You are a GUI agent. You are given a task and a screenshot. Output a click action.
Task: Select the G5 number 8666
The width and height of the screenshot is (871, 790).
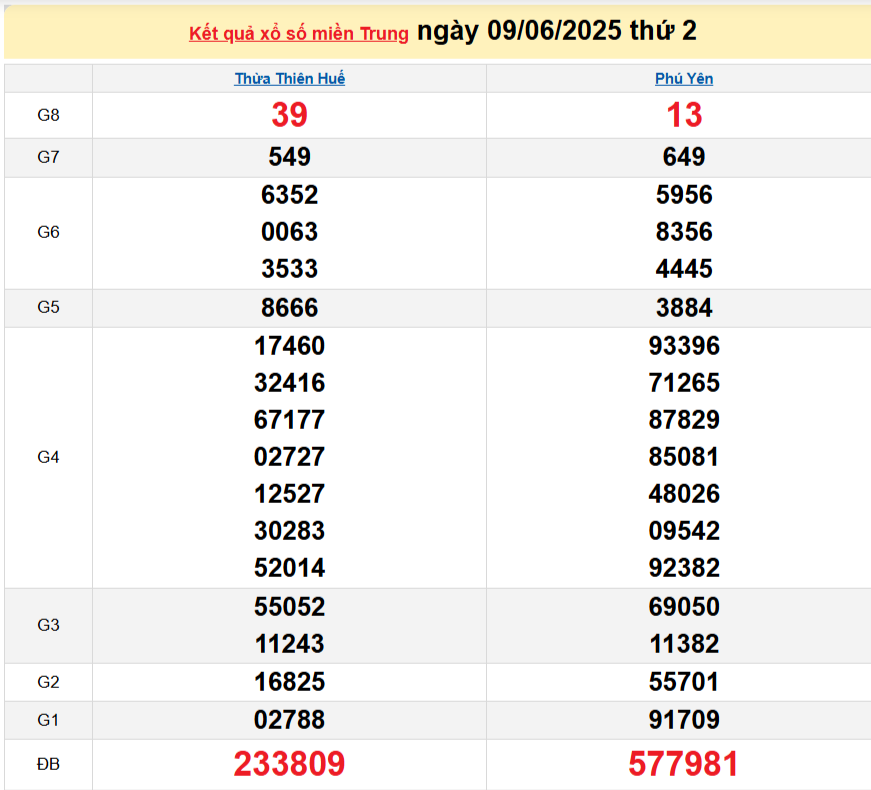[289, 308]
